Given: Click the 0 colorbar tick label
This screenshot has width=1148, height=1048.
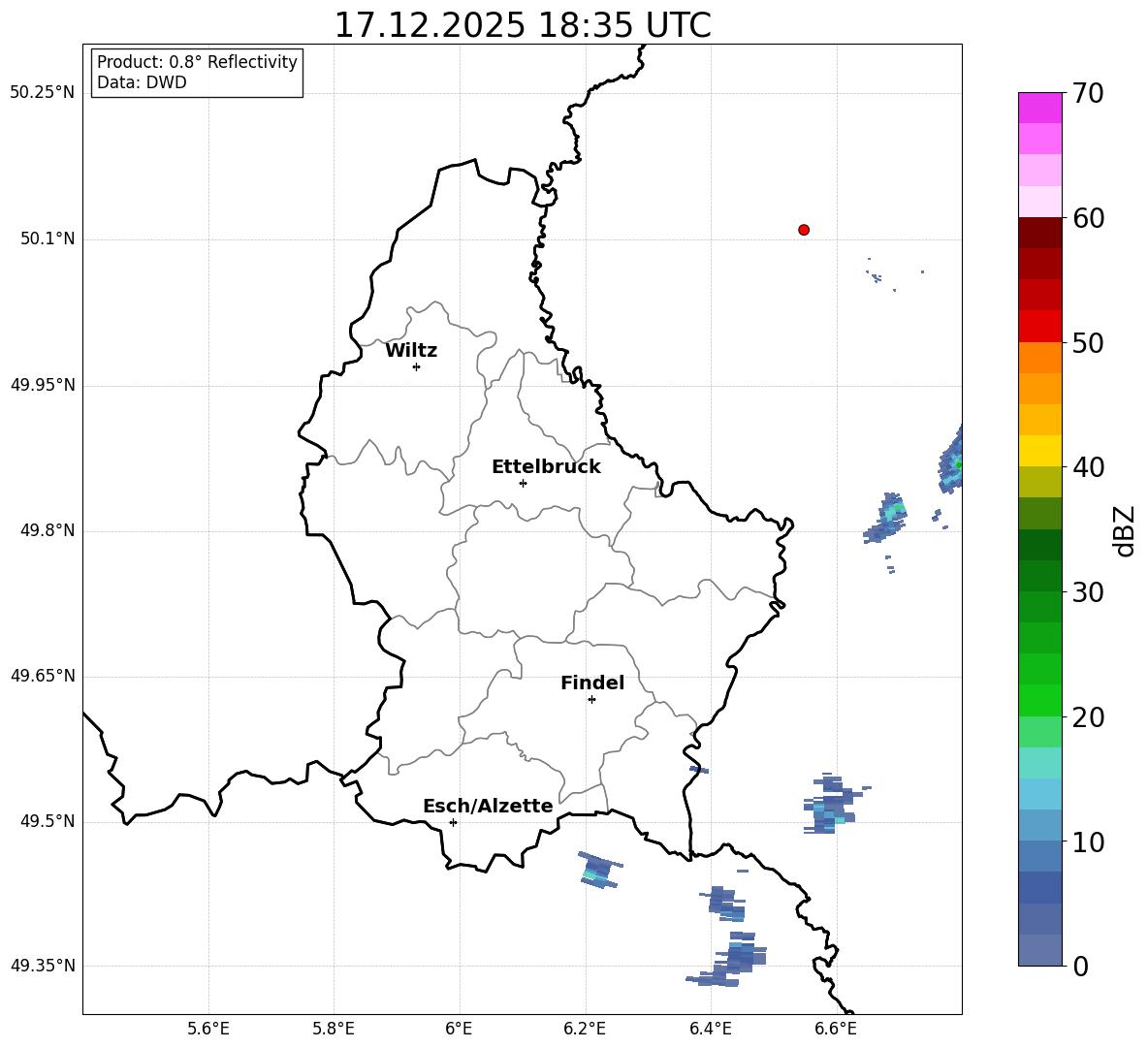Looking at the screenshot, I should coord(1080,967).
